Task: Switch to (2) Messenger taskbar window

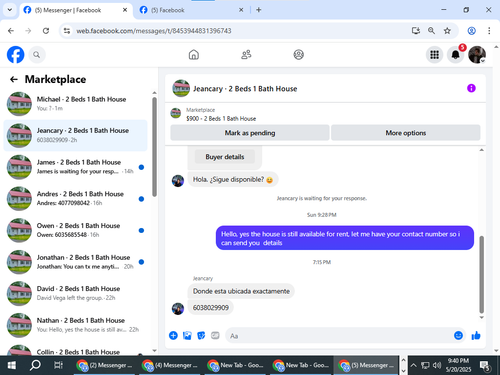Action: click(x=104, y=365)
